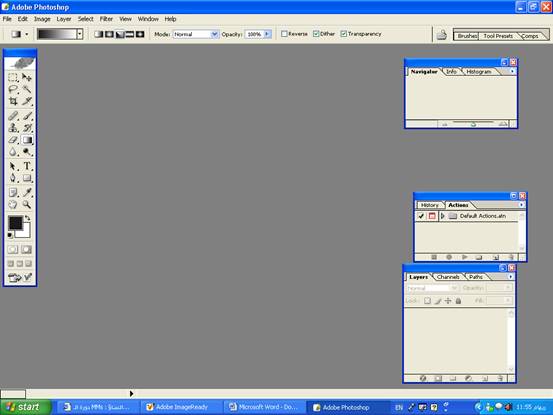Select the Clone Stamp tool
The image size is (553, 415).
(13, 128)
